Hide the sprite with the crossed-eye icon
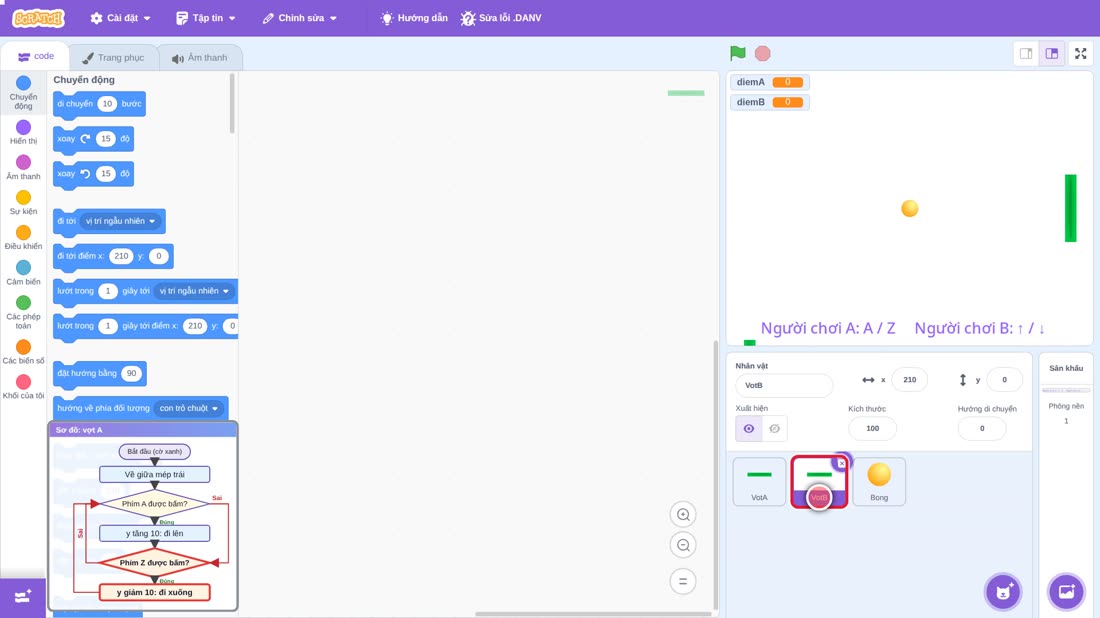This screenshot has width=1100, height=618. click(774, 429)
